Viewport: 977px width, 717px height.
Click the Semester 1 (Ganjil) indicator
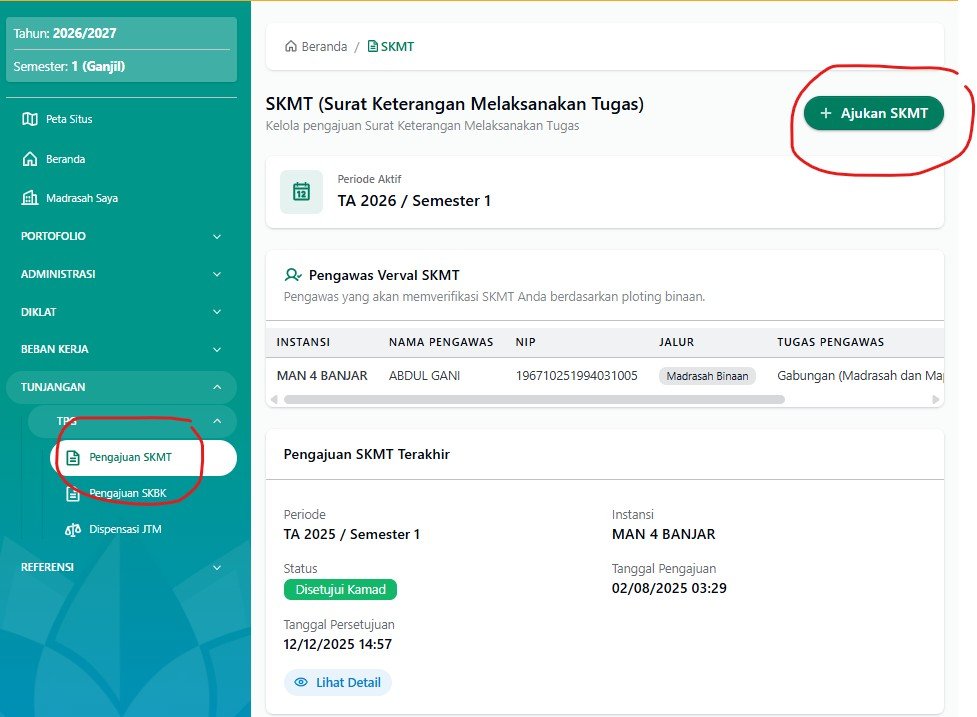(69, 67)
